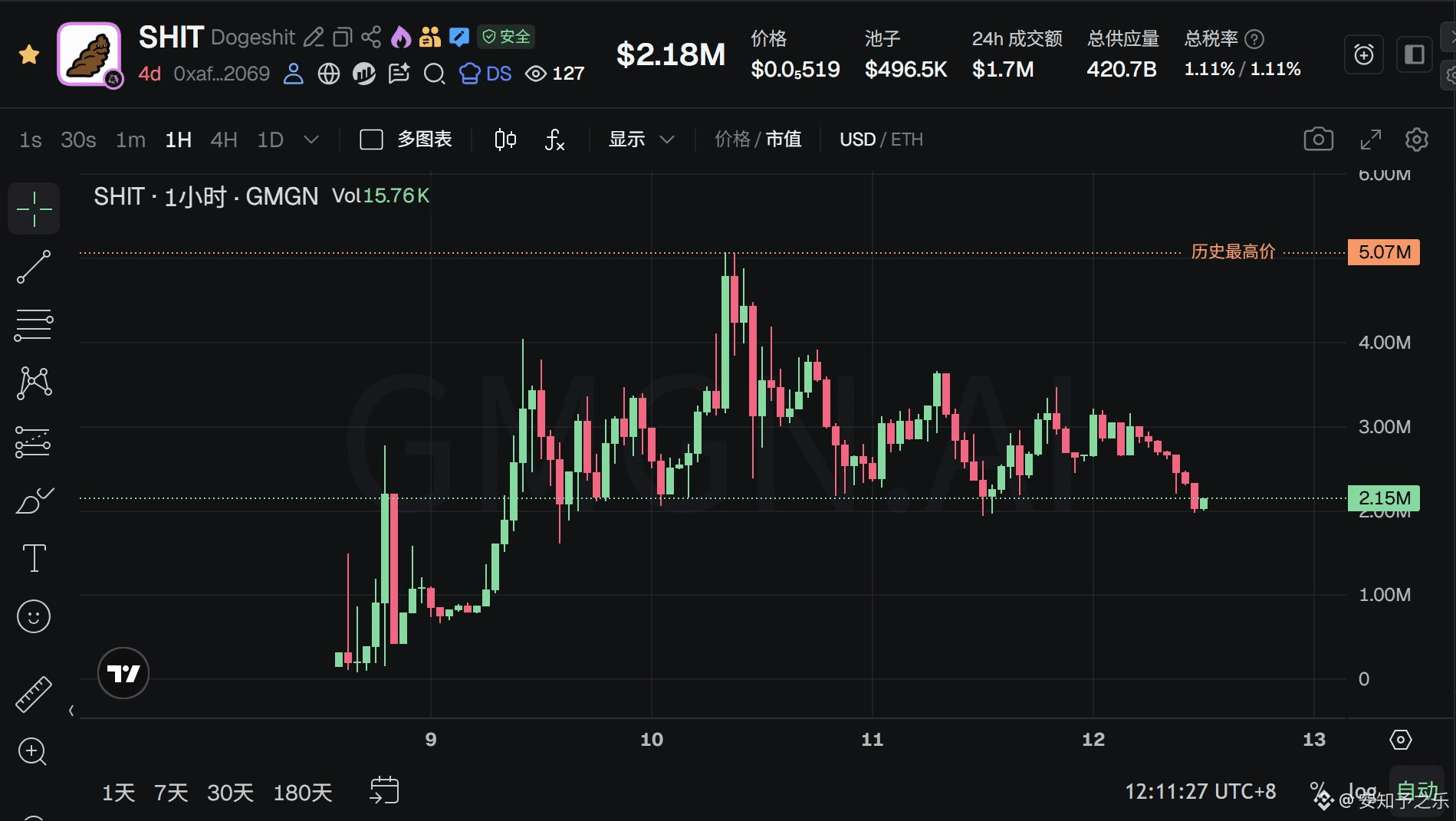Screen dimensions: 1456x821
Task: Open the 安全 security badge
Action: click(506, 37)
